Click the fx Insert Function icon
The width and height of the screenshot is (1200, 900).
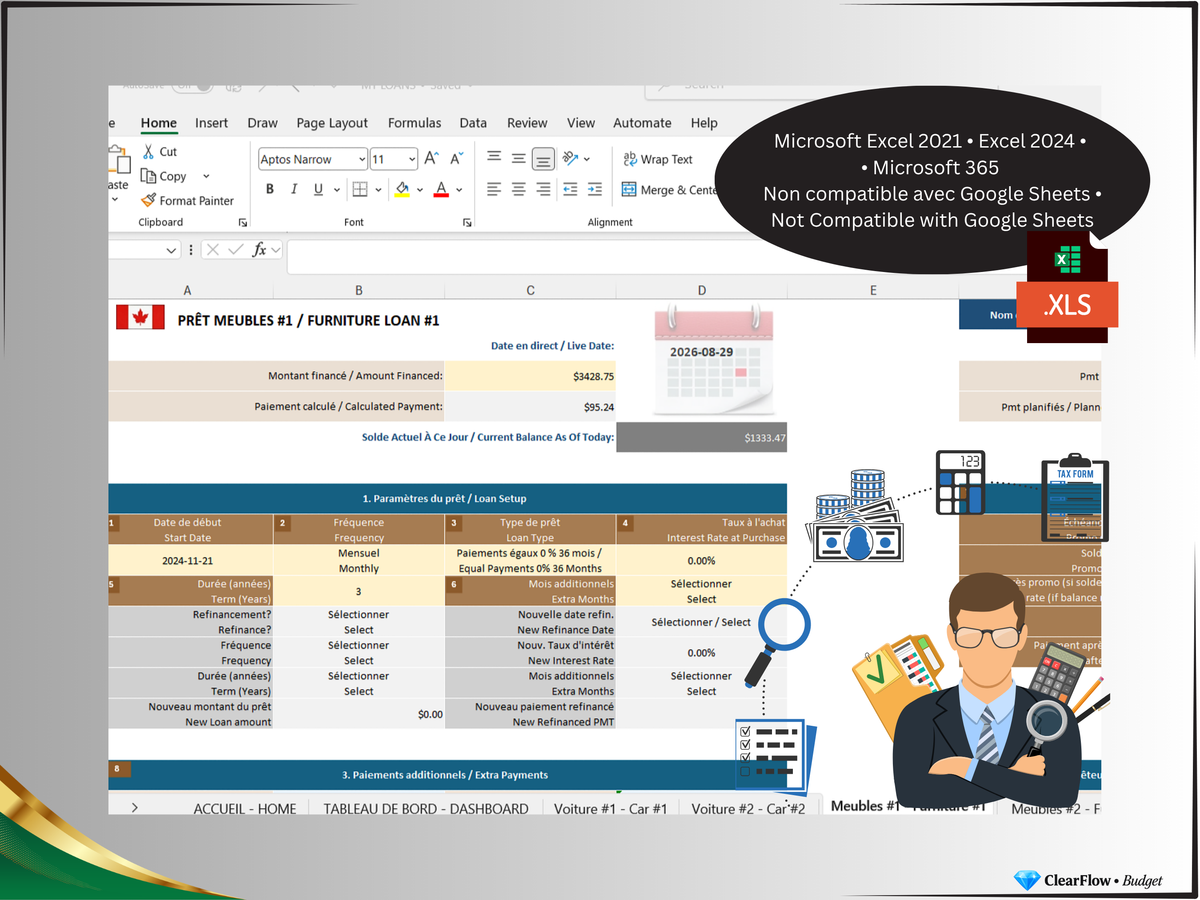tap(259, 250)
